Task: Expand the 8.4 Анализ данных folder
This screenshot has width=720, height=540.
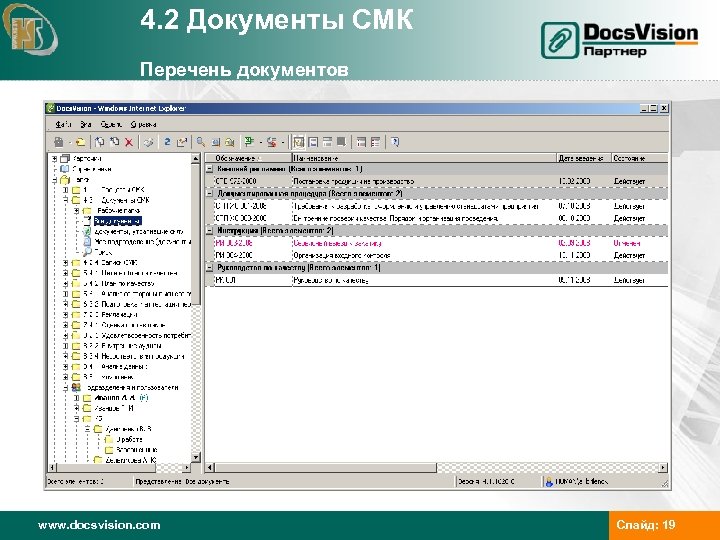Action: click(x=66, y=367)
